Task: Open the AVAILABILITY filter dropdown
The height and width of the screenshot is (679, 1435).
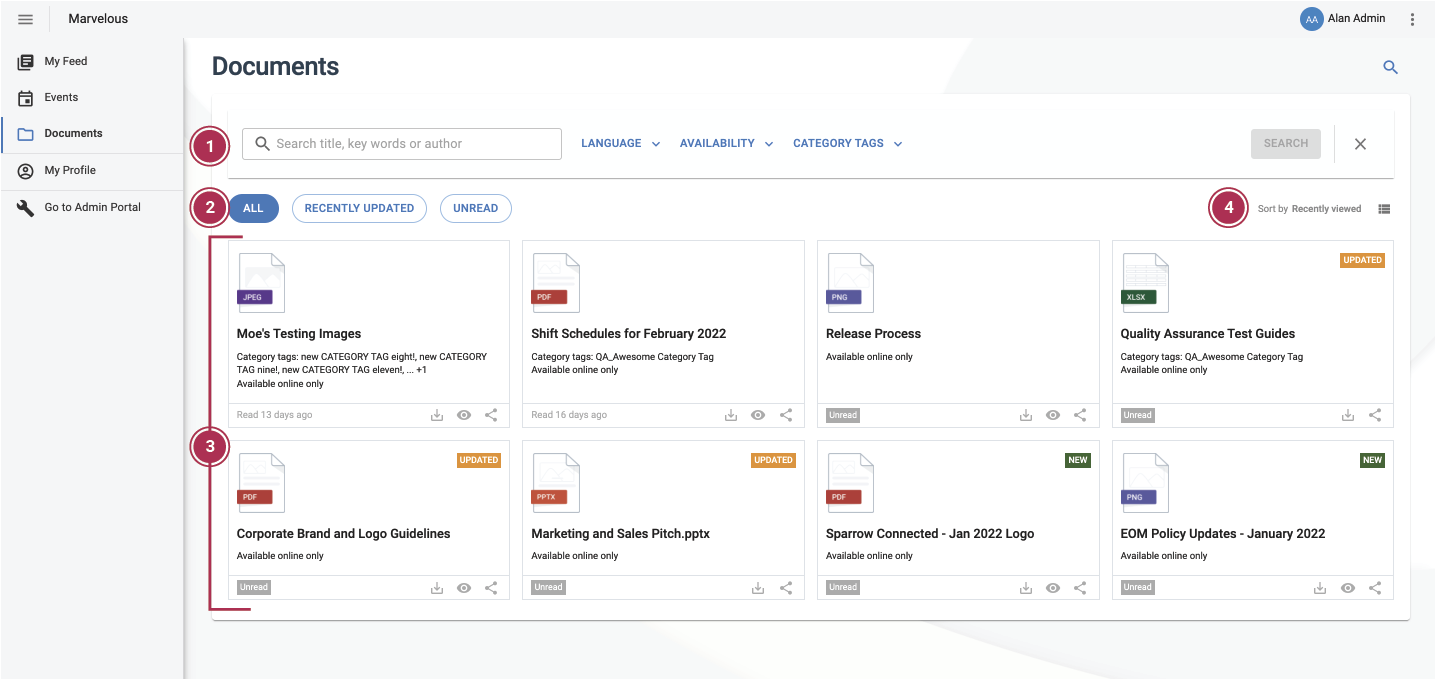Action: click(727, 144)
